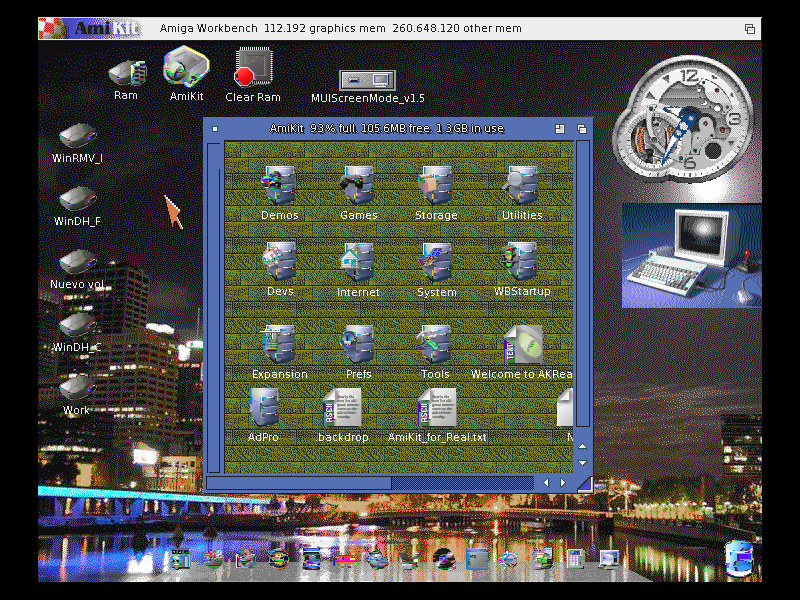Select the WinDH_F drive icon
This screenshot has width=800, height=600.
click(x=78, y=199)
